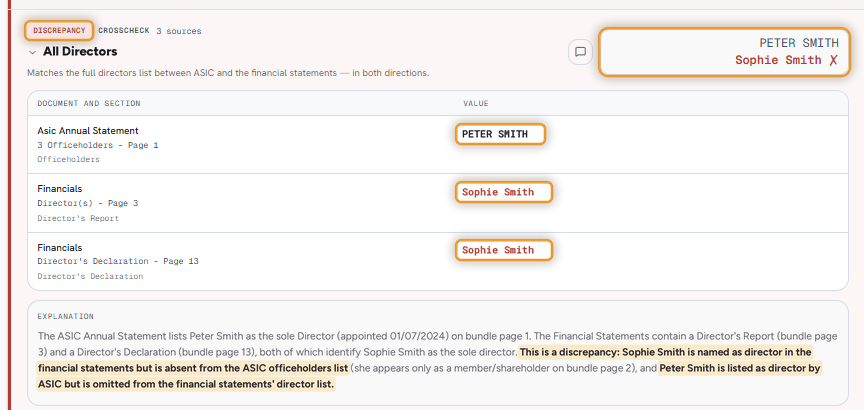
Task: Click highlighted 'This is a discrepancy' sentence
Action: [424, 360]
